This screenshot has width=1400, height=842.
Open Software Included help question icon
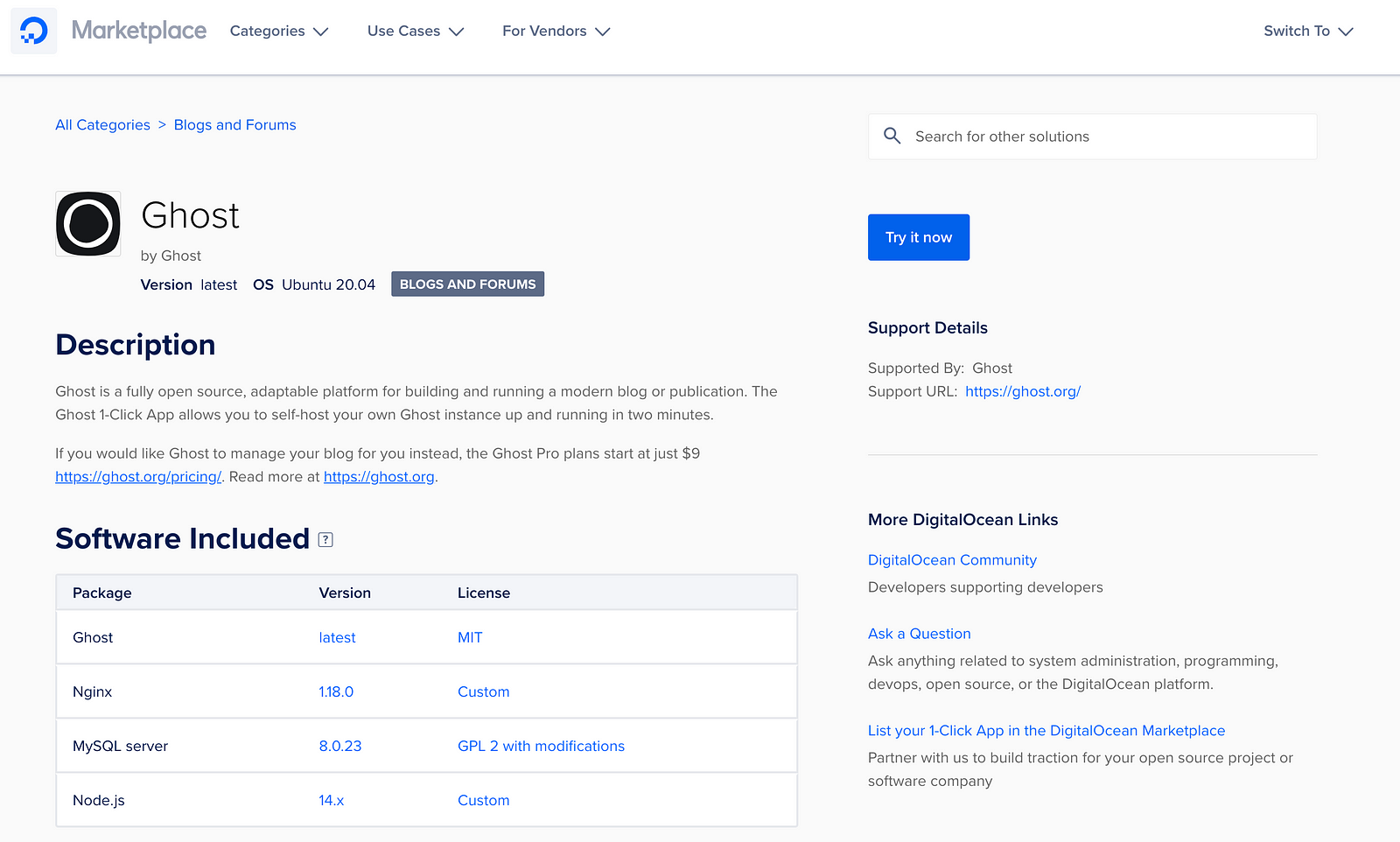tap(325, 540)
